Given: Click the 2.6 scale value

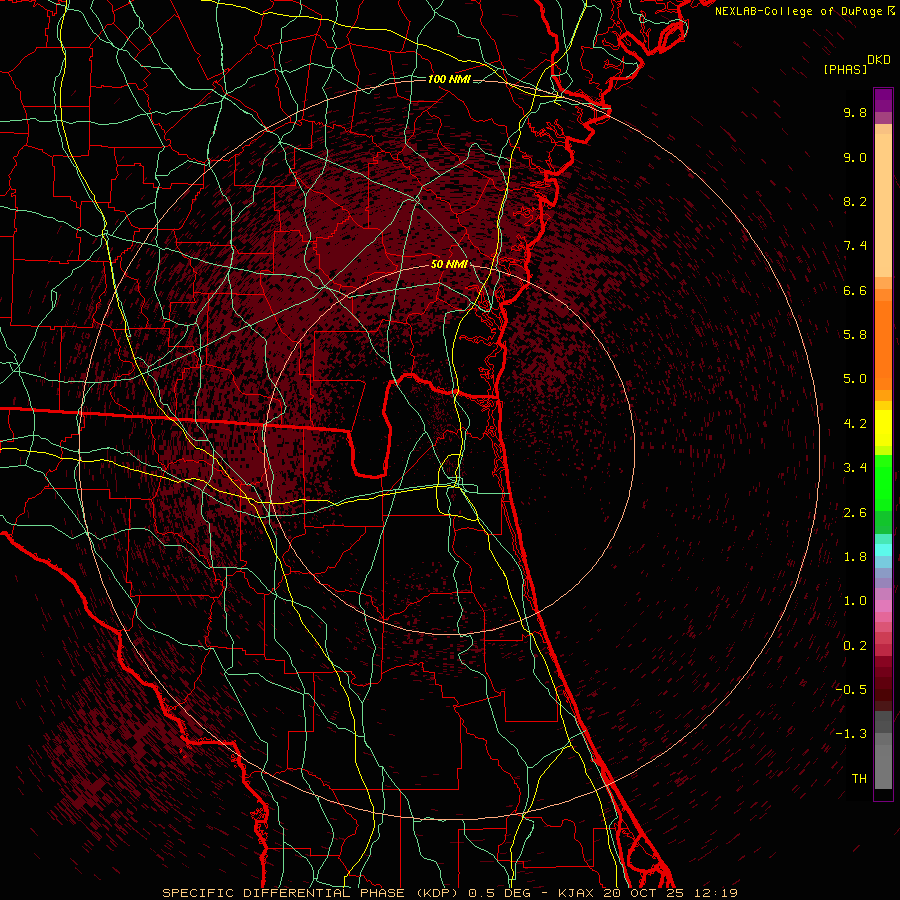Looking at the screenshot, I should 855,513.
